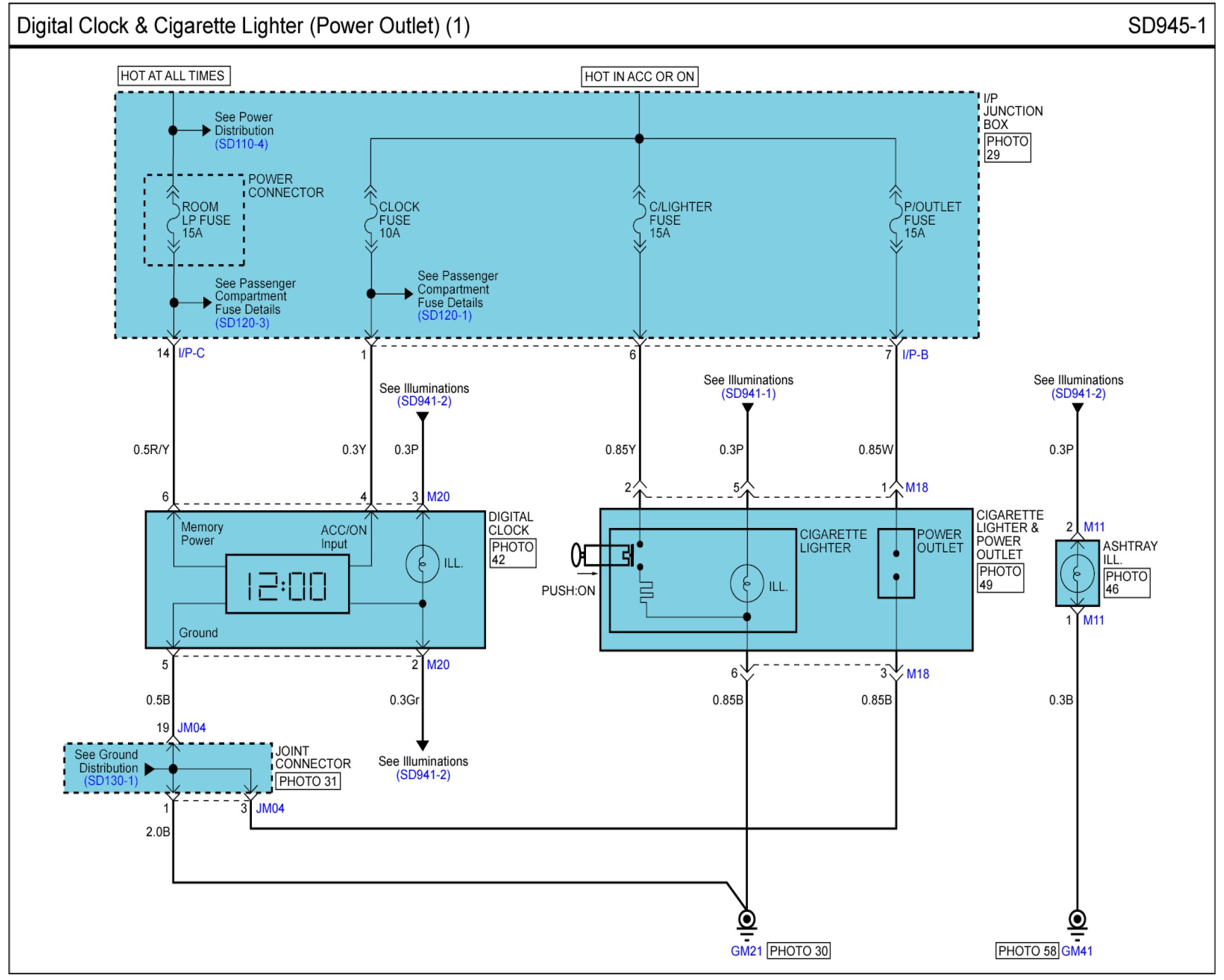Click SD941-1 illuminations reference link
Viewport: 1224px width, 980px height.
749,394
